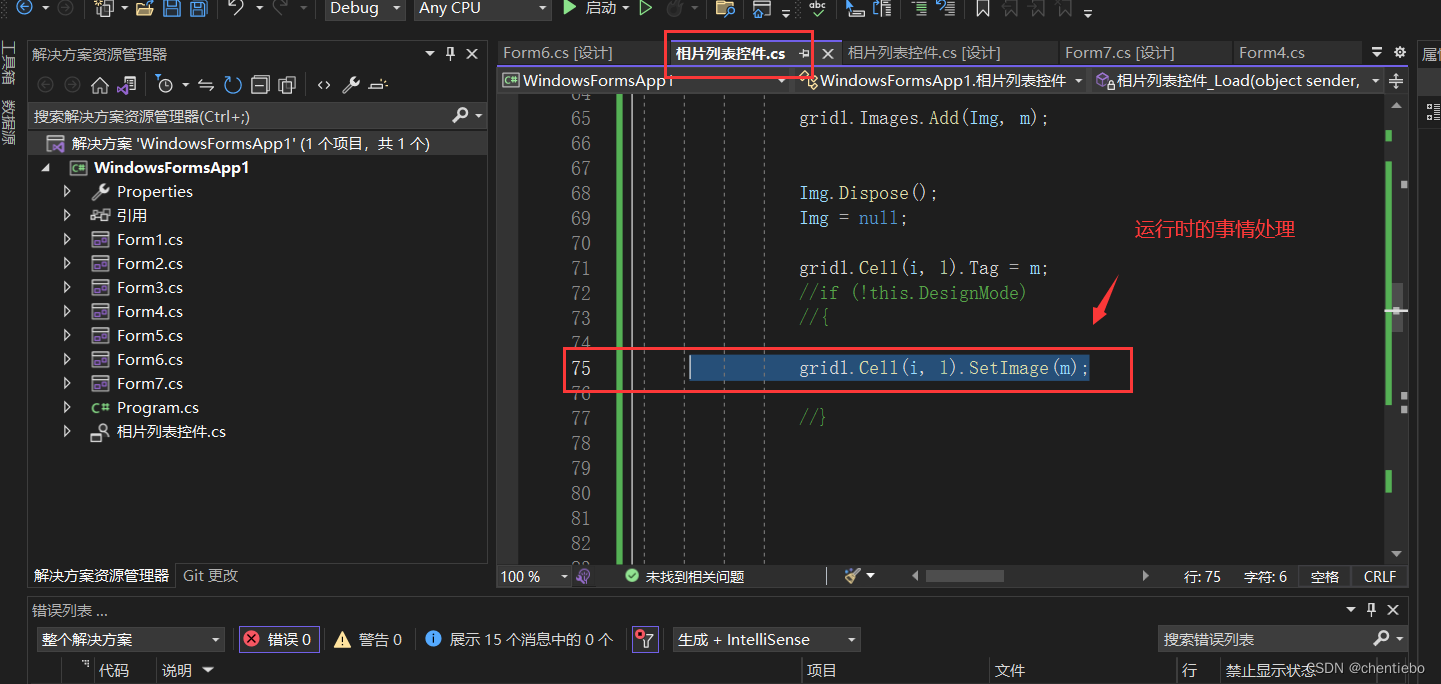The width and height of the screenshot is (1441, 684).
Task: Open the 相片列表控件_Load member dropdown
Action: [1239, 80]
